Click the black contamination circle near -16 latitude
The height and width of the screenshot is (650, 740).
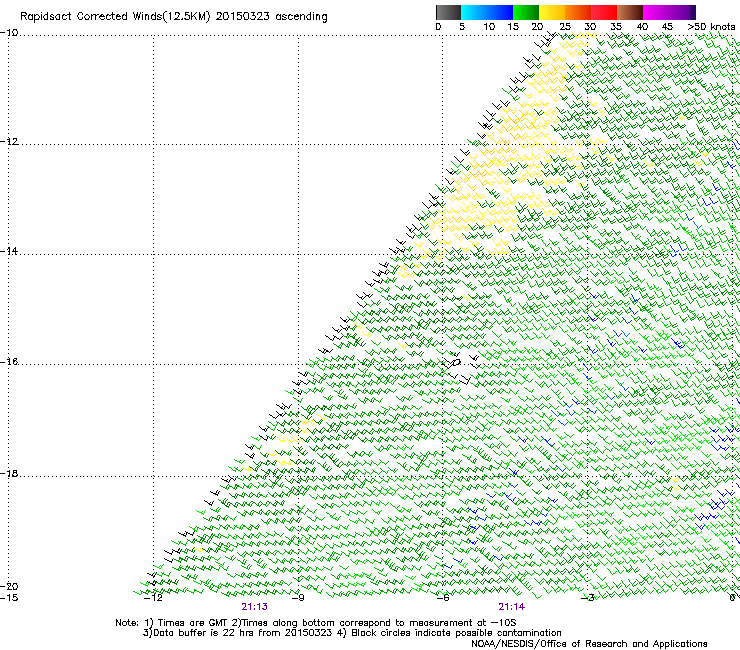[x=456, y=362]
